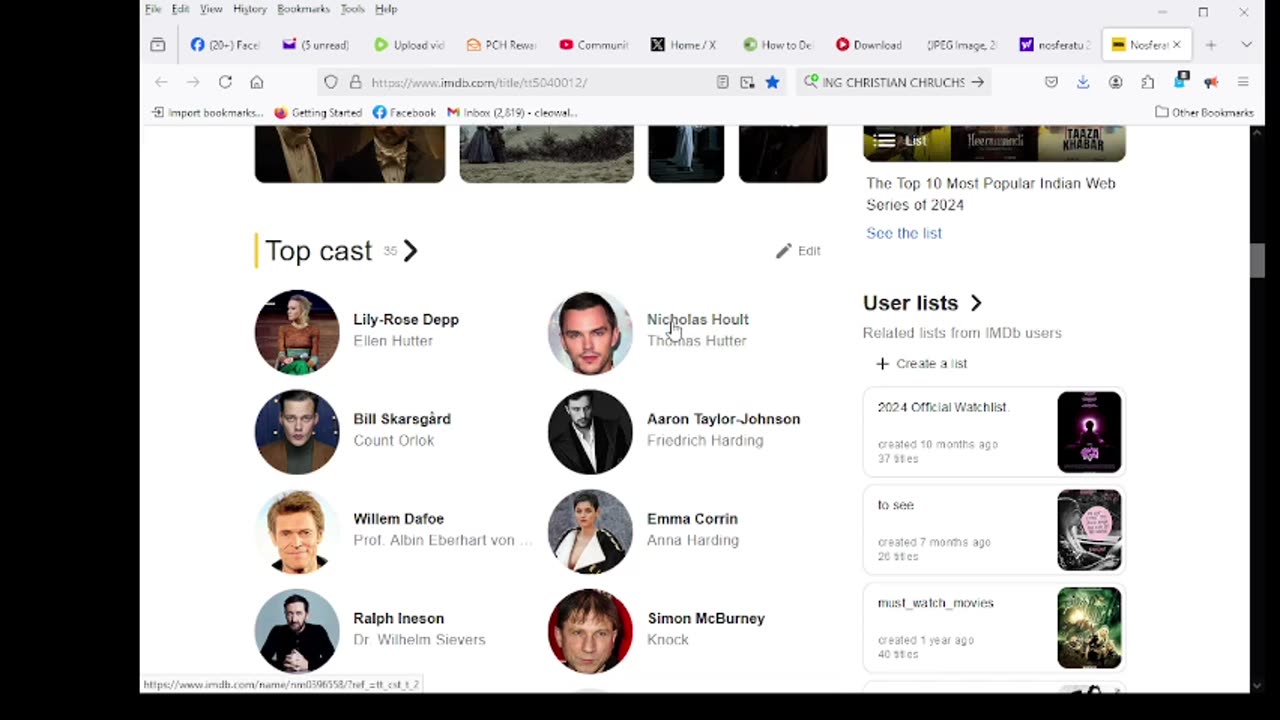Click the Create a list button
Viewport: 1280px width, 720px height.
922,363
